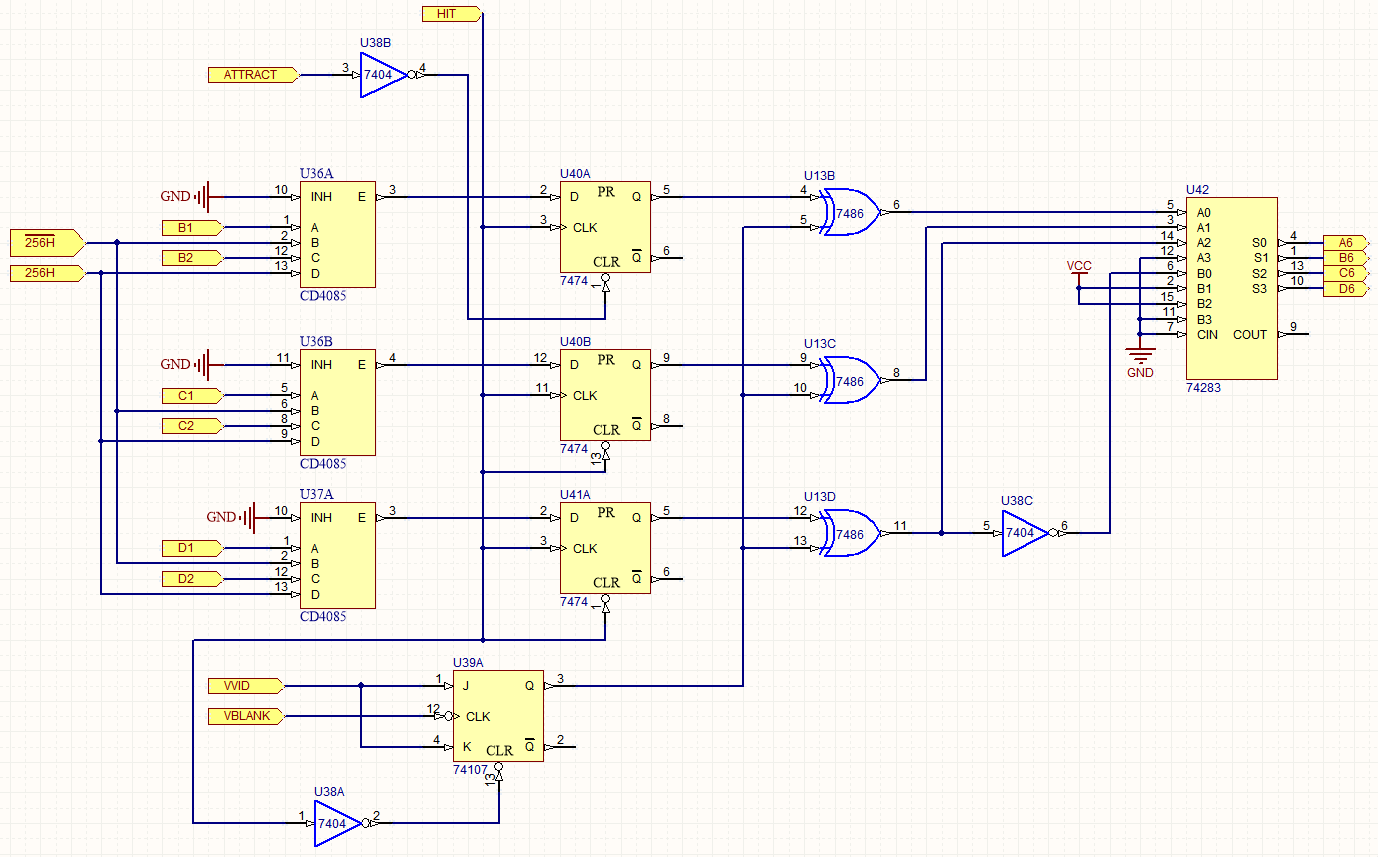Click the VCC power symbol near U42
Screen dimensions: 1378x857
pos(1079,272)
